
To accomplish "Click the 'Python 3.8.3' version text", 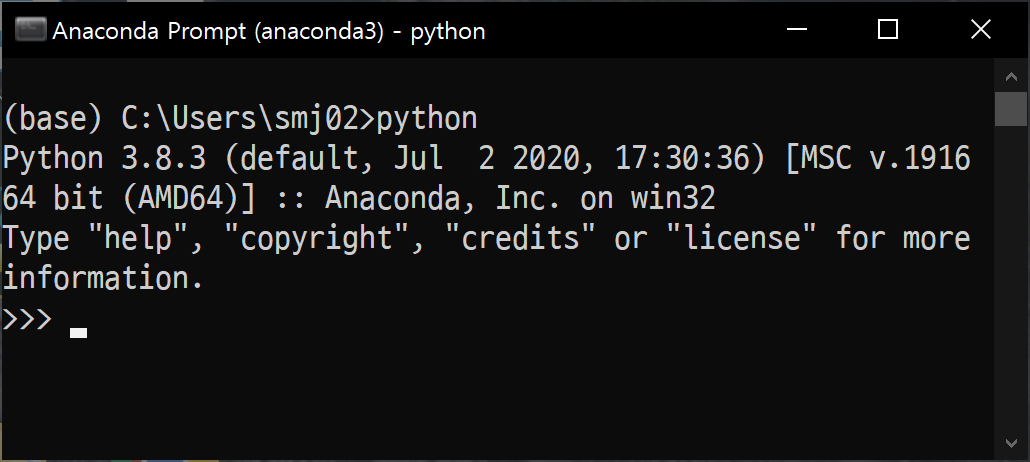I will click(104, 160).
